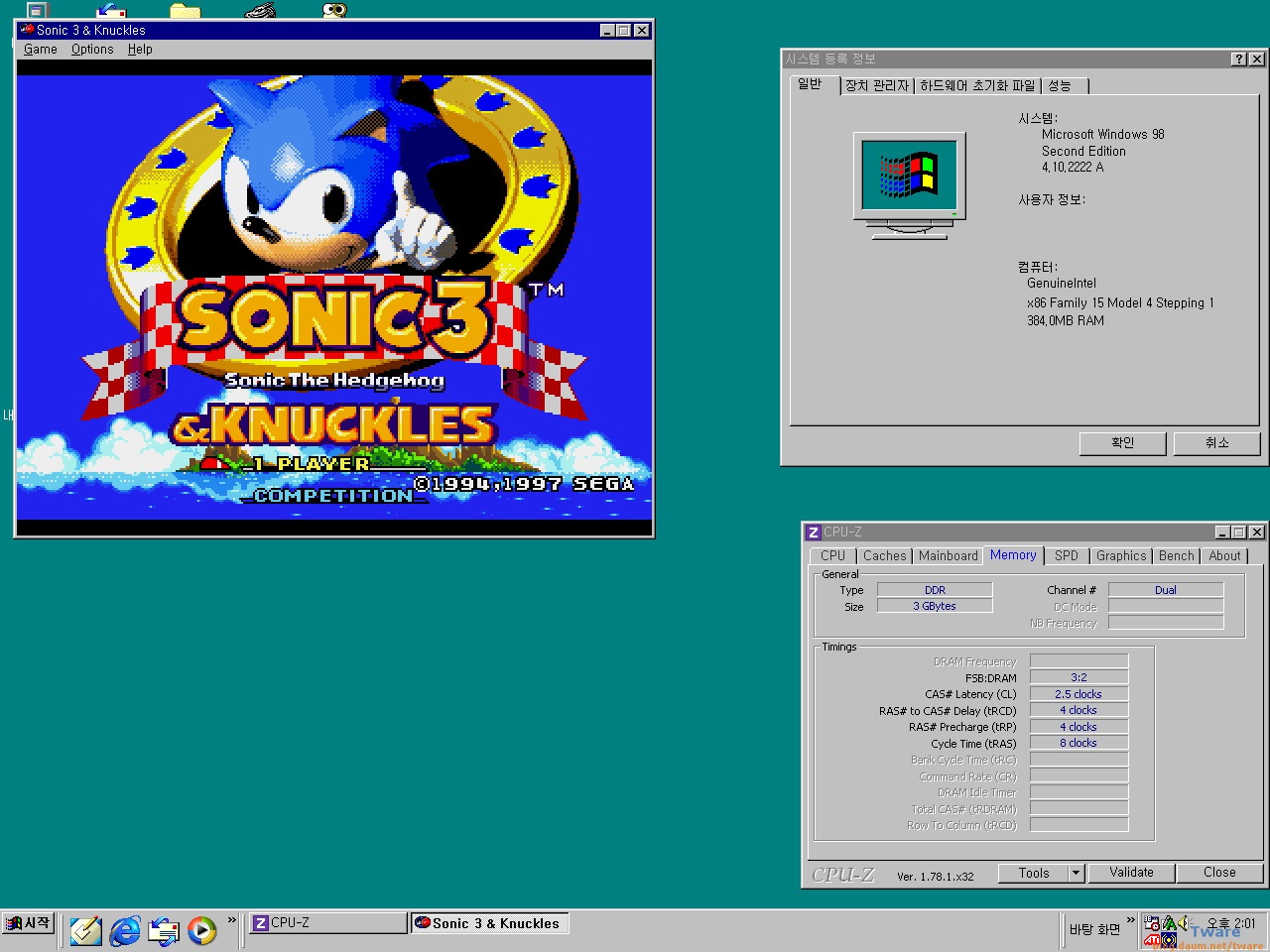Image resolution: width=1270 pixels, height=952 pixels.
Task: Switch to the CPU tab in CPU-Z
Action: [833, 556]
